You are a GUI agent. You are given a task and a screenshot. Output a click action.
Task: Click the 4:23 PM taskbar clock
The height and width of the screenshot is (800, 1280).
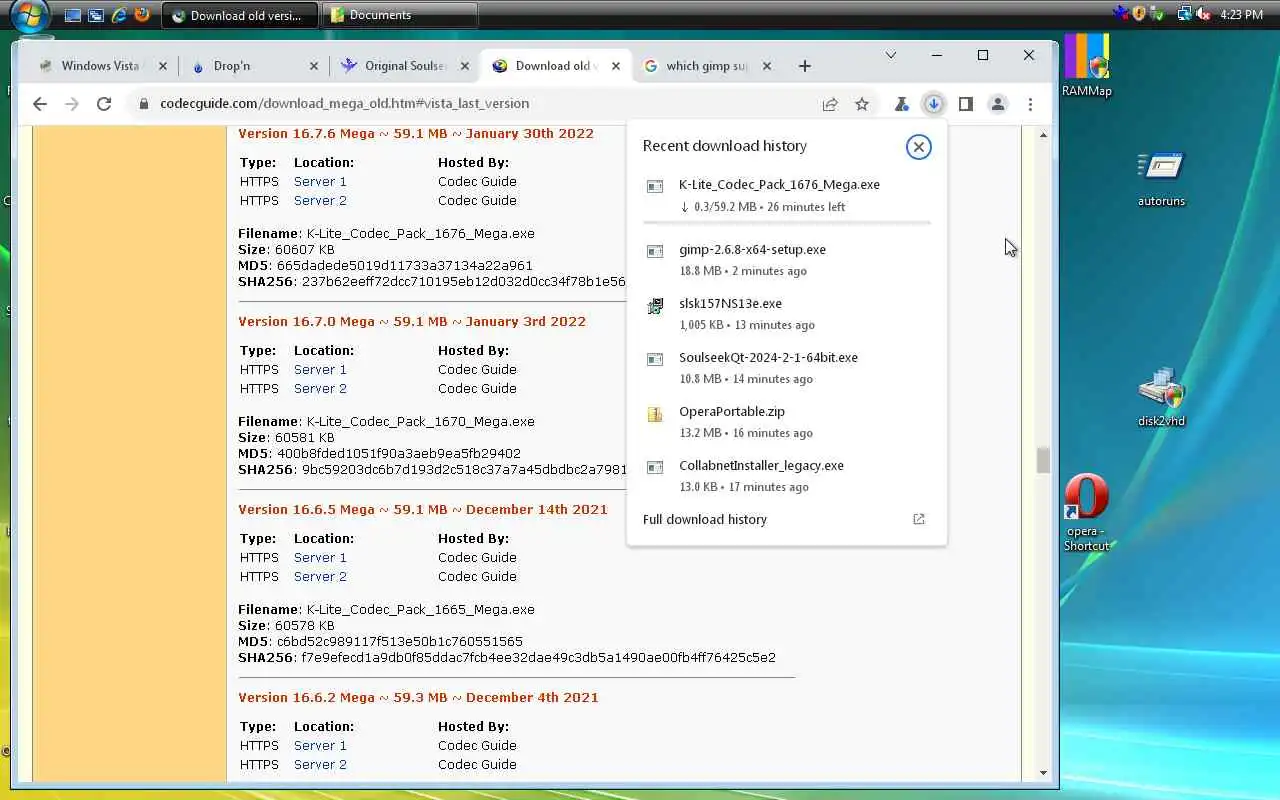point(1242,15)
